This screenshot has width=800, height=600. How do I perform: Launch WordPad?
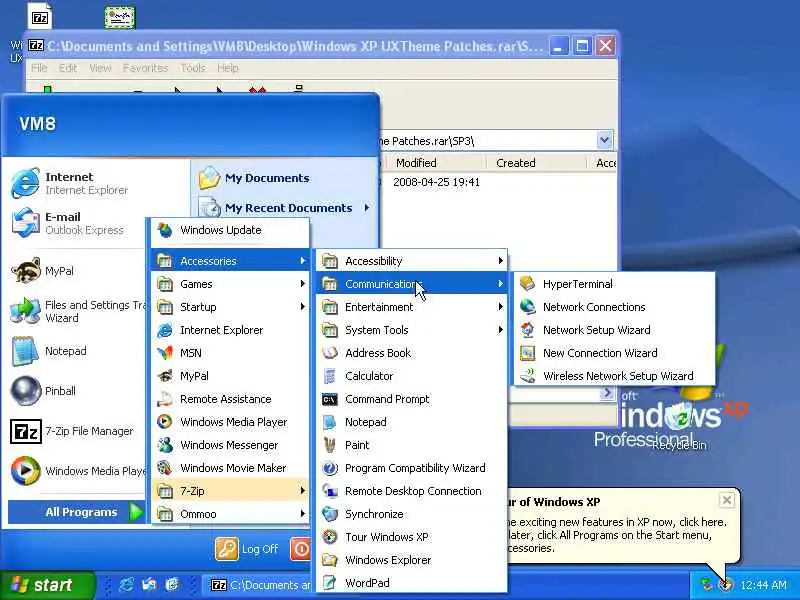pos(412,583)
